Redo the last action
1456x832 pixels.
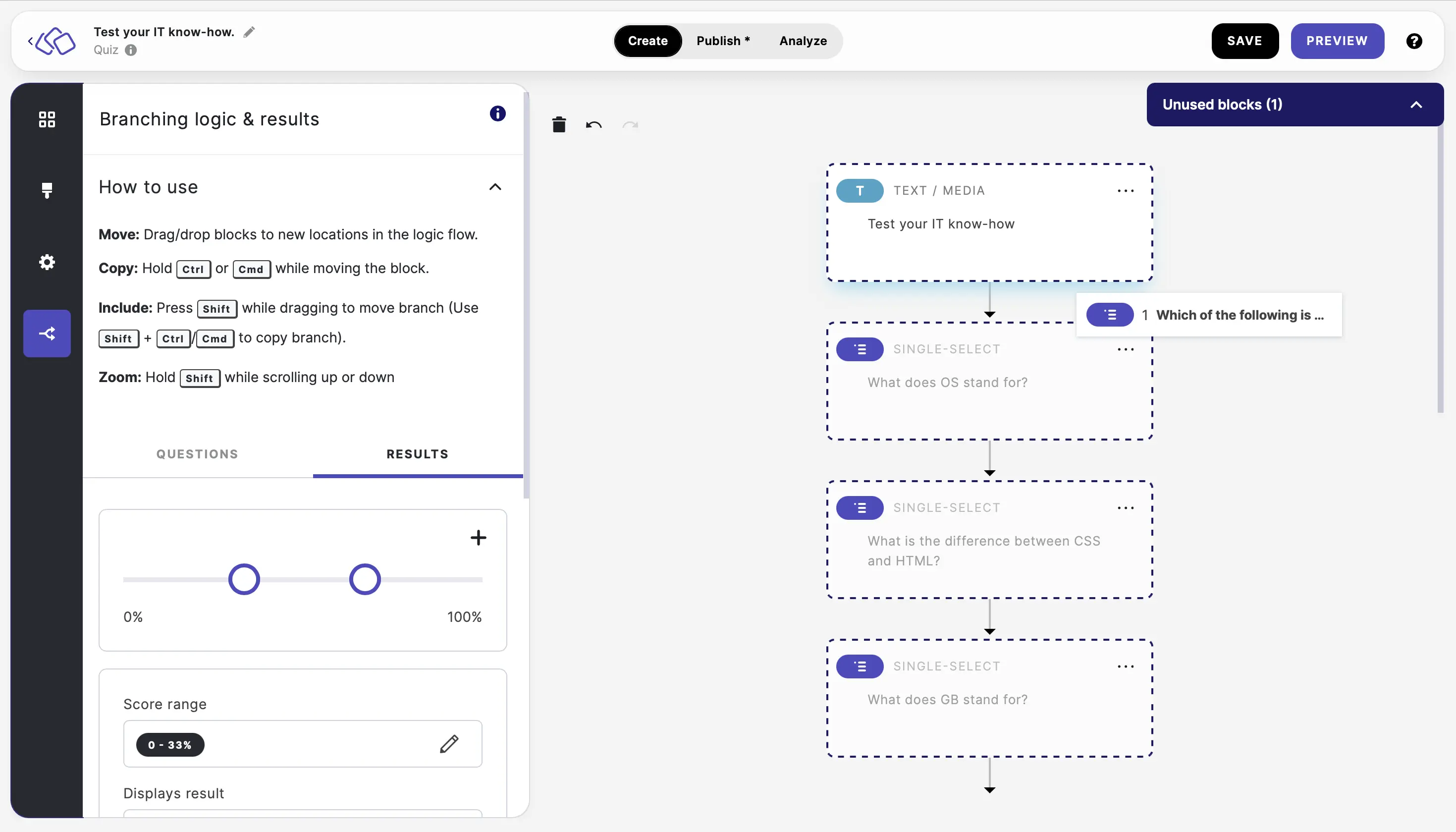click(630, 125)
